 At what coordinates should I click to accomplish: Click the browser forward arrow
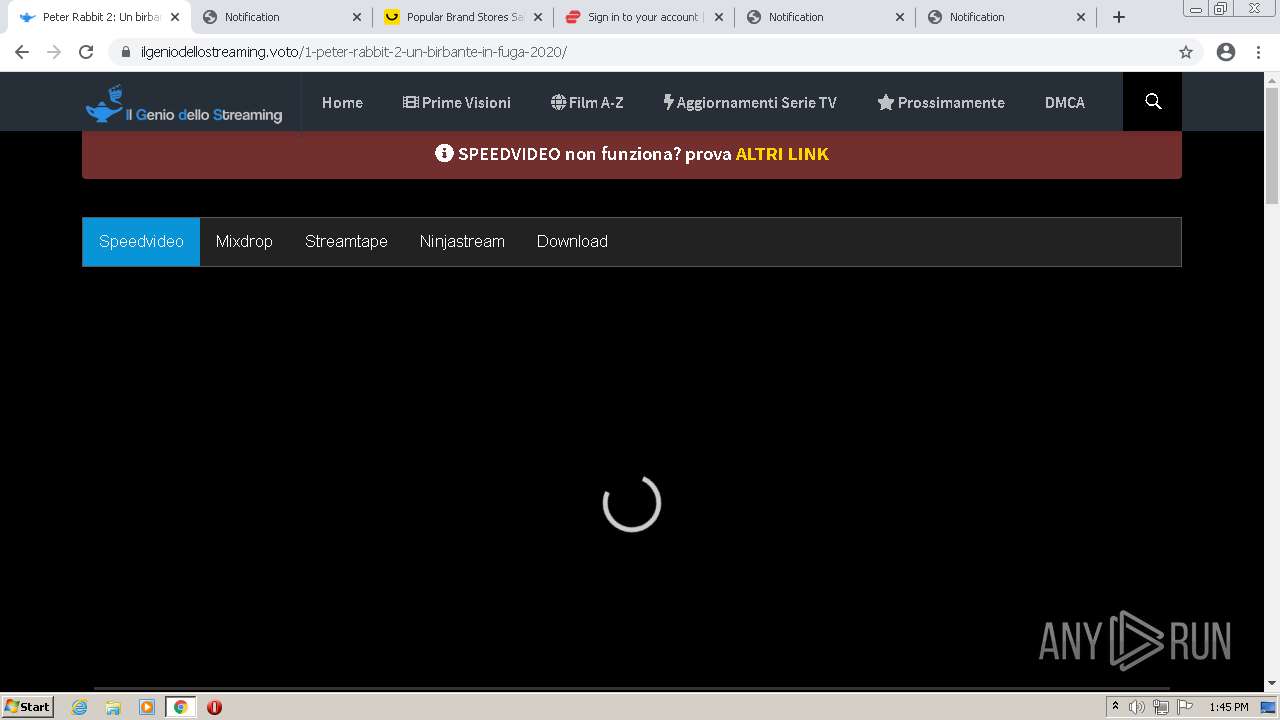(54, 52)
